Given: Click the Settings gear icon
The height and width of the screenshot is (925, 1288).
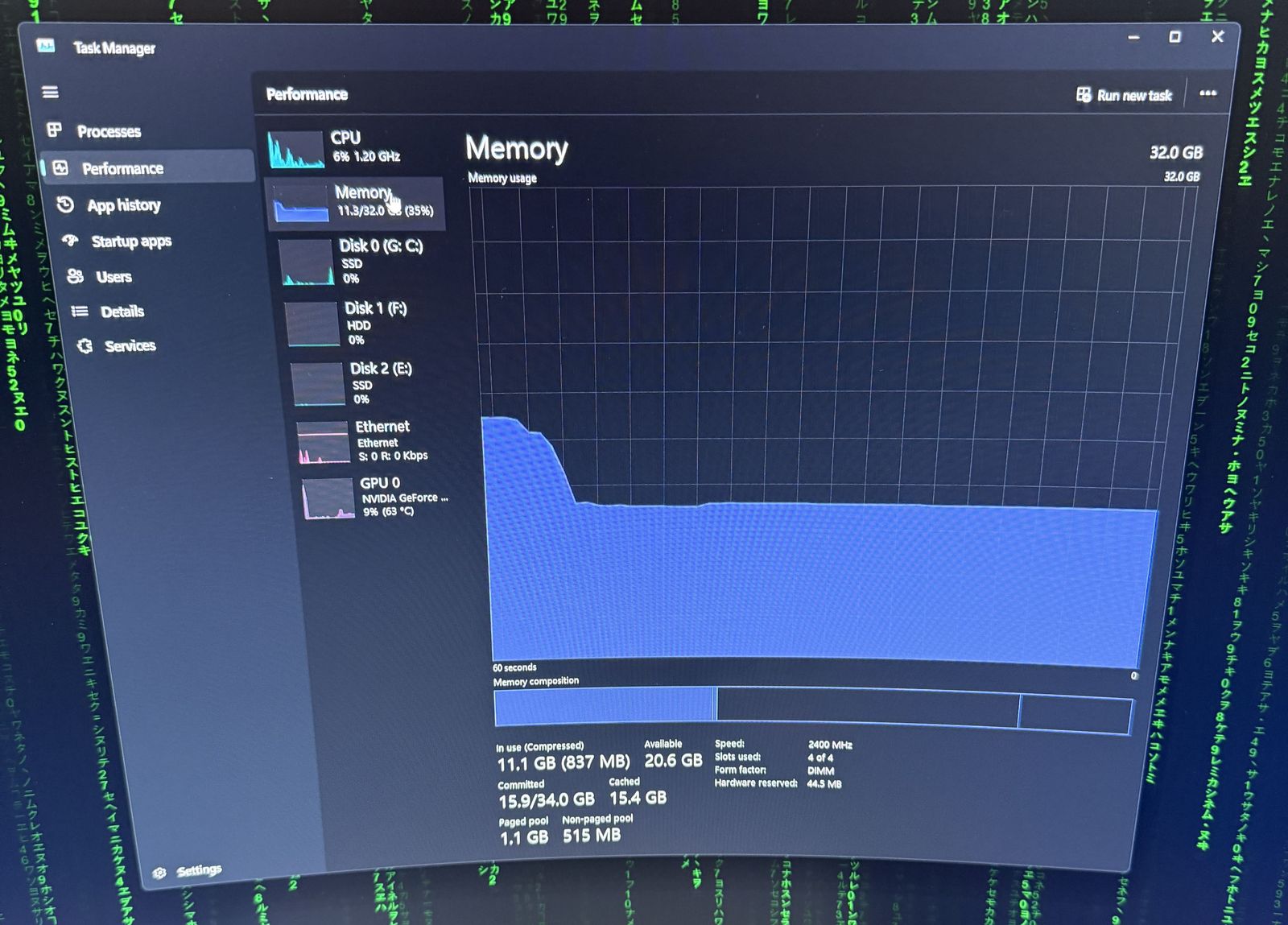Looking at the screenshot, I should coord(159,873).
